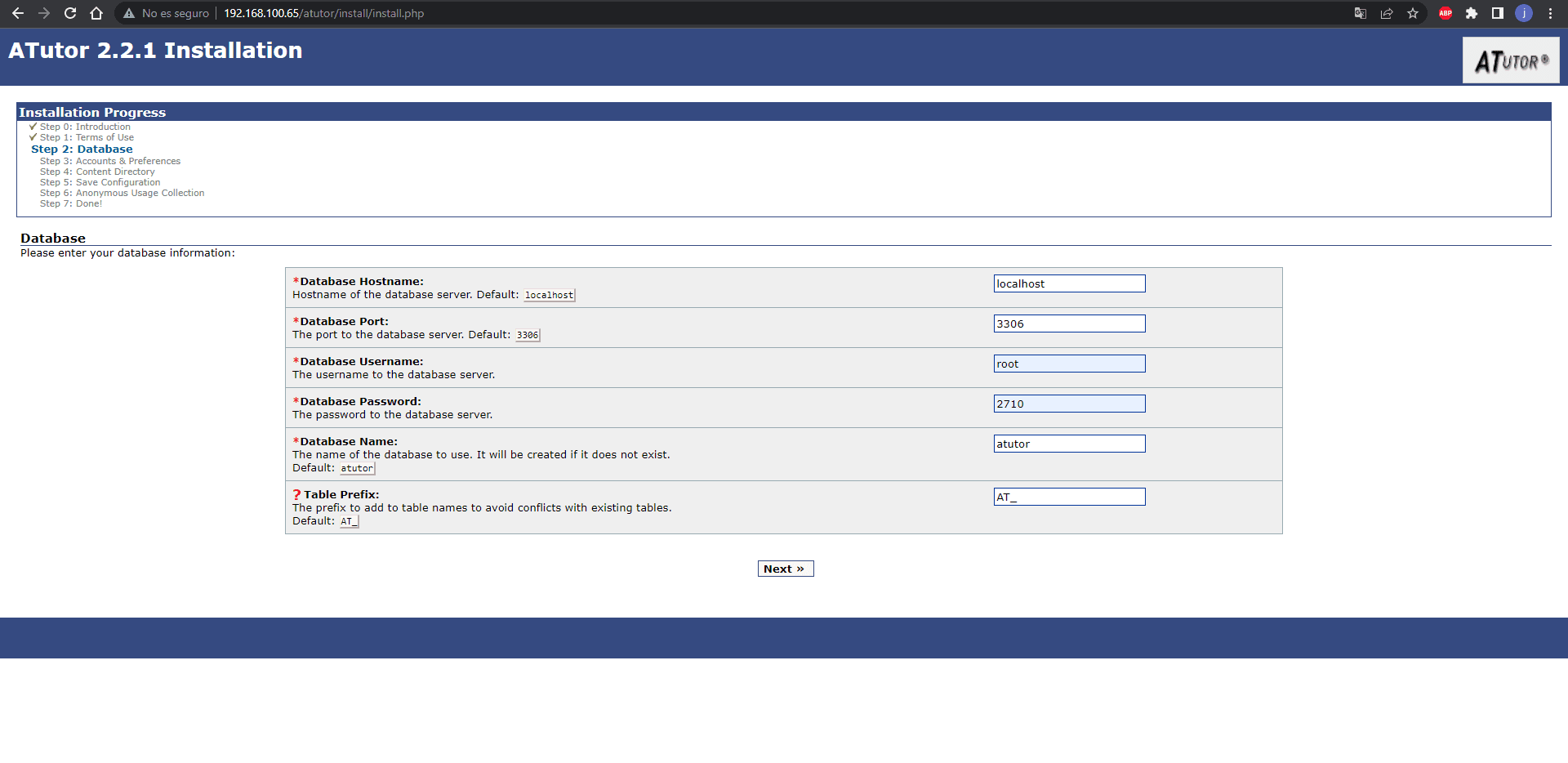The width and height of the screenshot is (1568, 763).
Task: Open the Adblock Plus extension
Action: [1445, 13]
